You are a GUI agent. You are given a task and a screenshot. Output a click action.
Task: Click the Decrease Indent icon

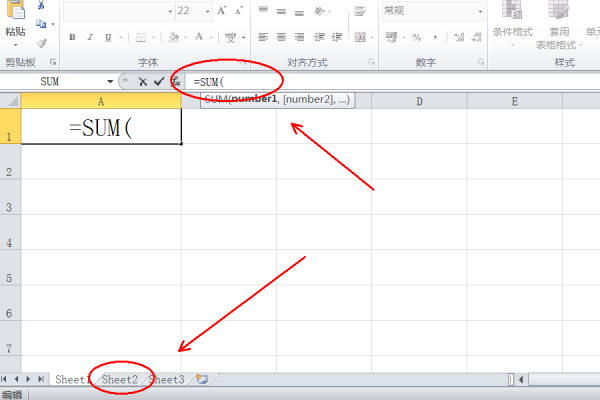point(319,37)
